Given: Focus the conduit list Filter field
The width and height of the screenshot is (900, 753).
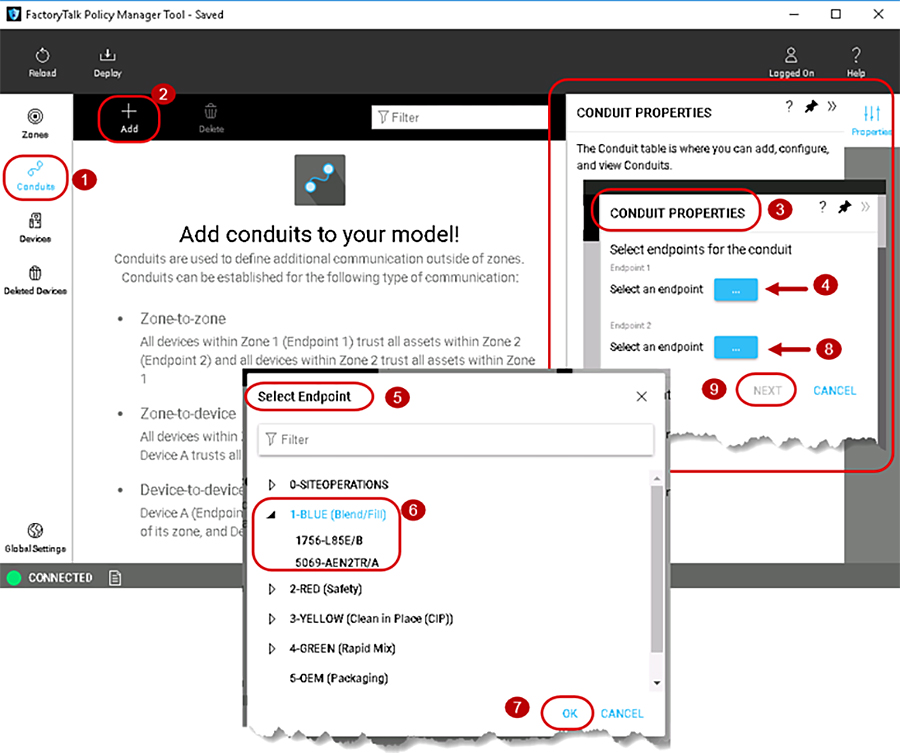Looking at the screenshot, I should point(460,117).
